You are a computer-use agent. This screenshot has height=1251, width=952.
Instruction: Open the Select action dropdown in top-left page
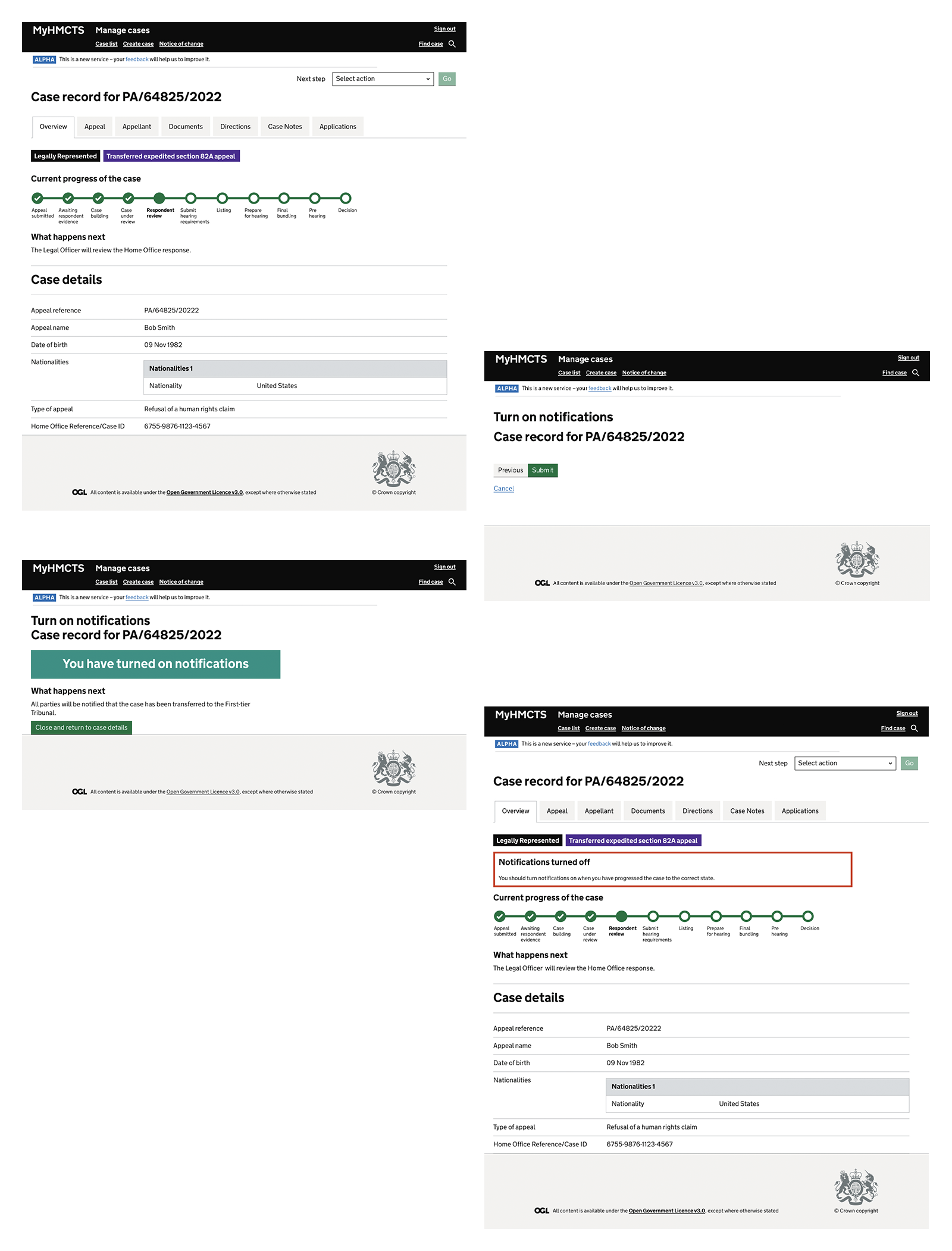383,79
